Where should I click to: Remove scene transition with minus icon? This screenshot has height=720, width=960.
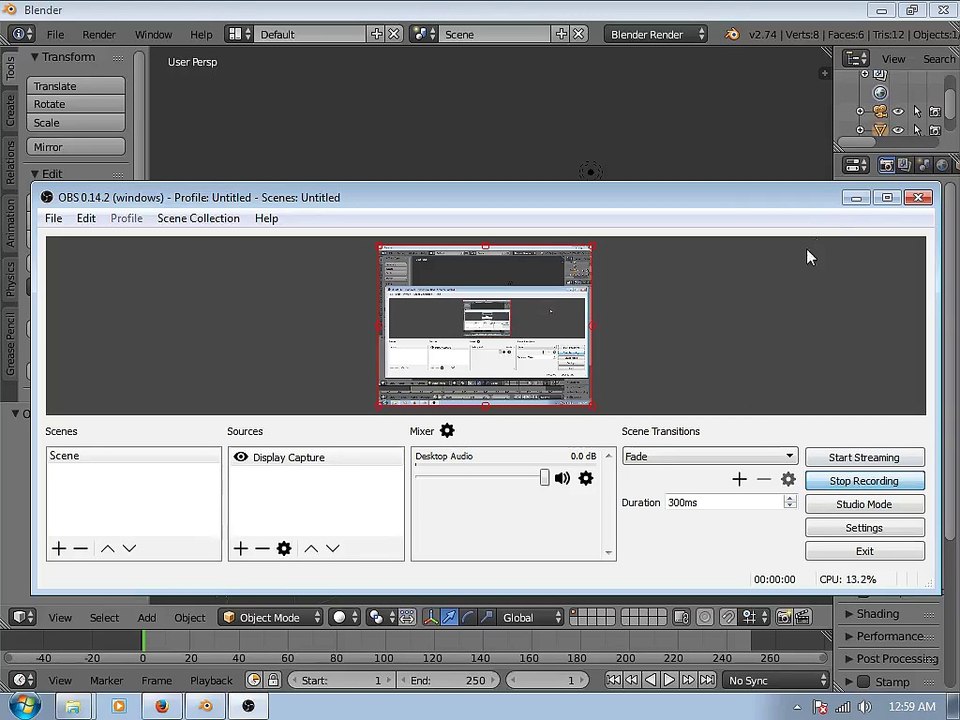point(764,479)
